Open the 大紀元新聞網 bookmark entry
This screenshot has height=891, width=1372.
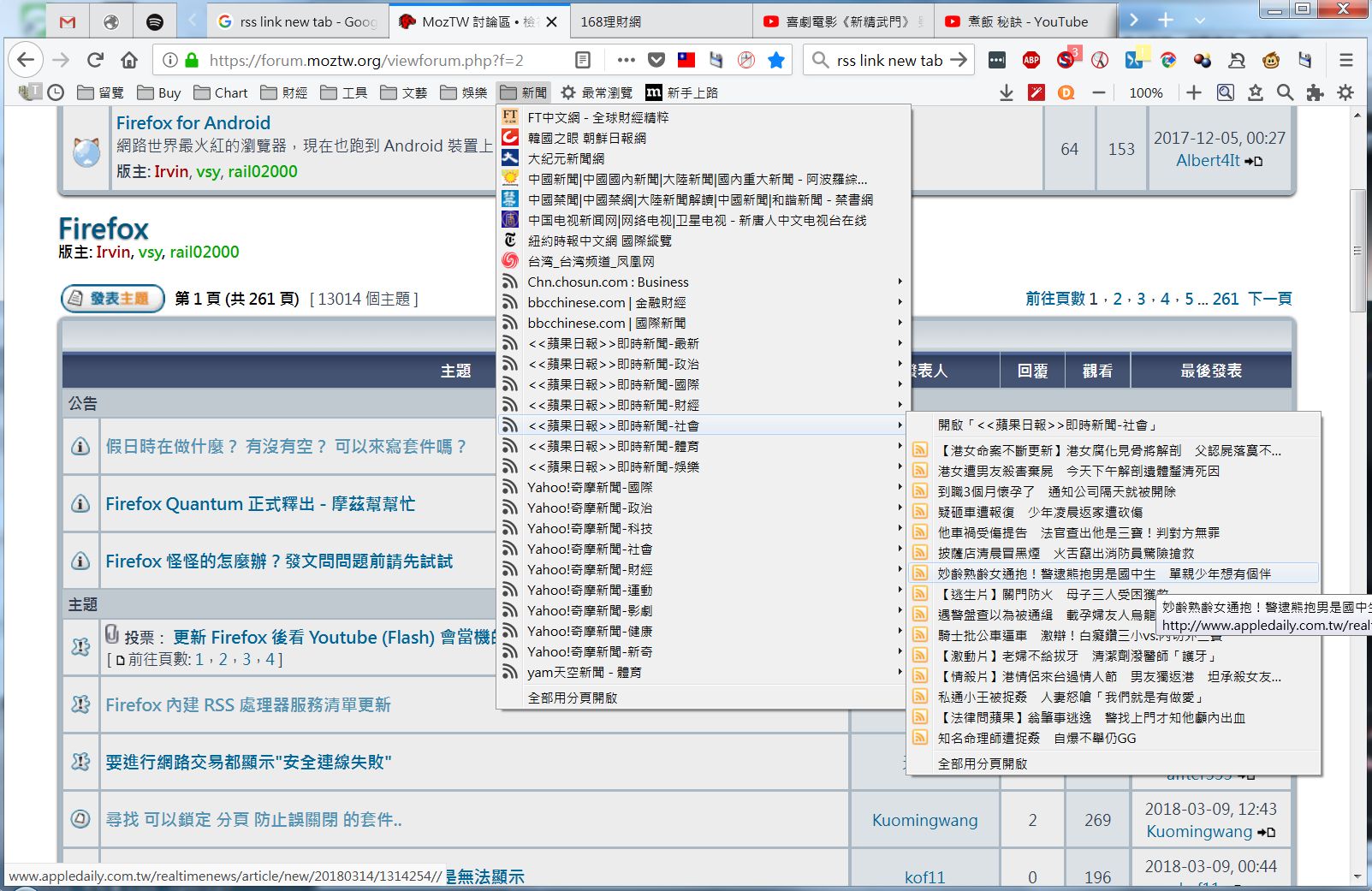coord(704,158)
